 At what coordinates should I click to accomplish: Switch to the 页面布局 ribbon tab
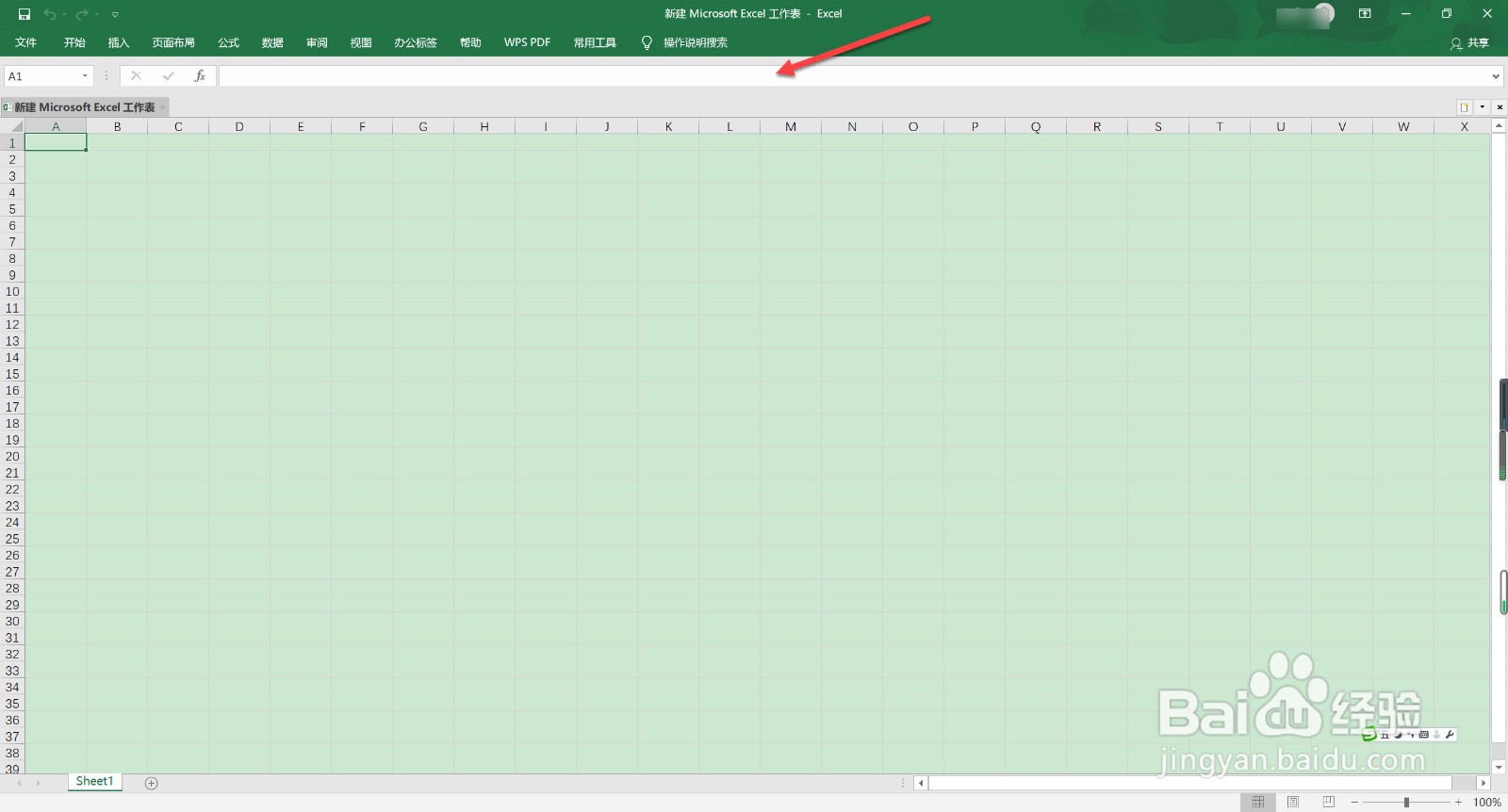tap(173, 42)
